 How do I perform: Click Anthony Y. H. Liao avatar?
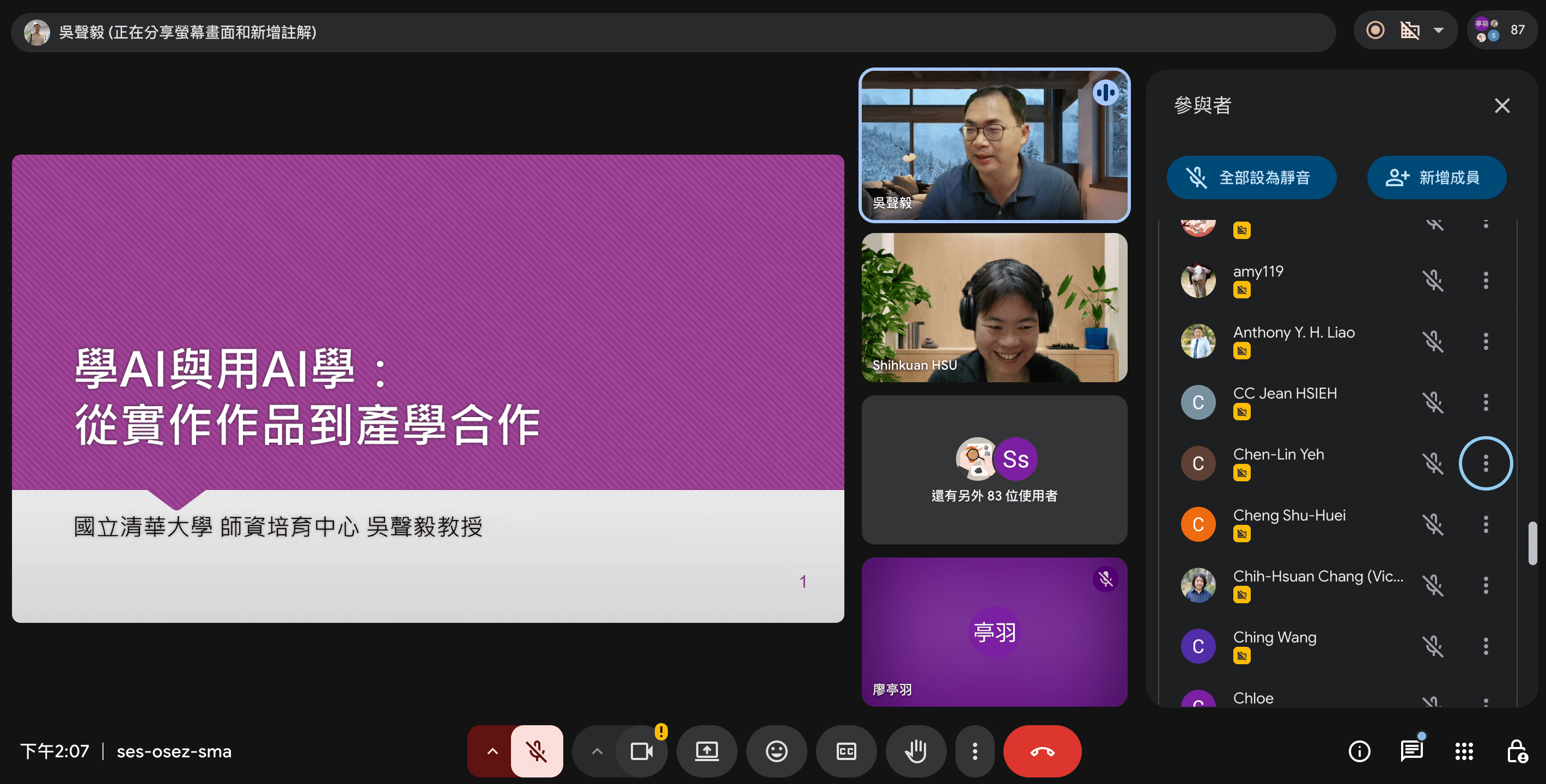coord(1198,341)
